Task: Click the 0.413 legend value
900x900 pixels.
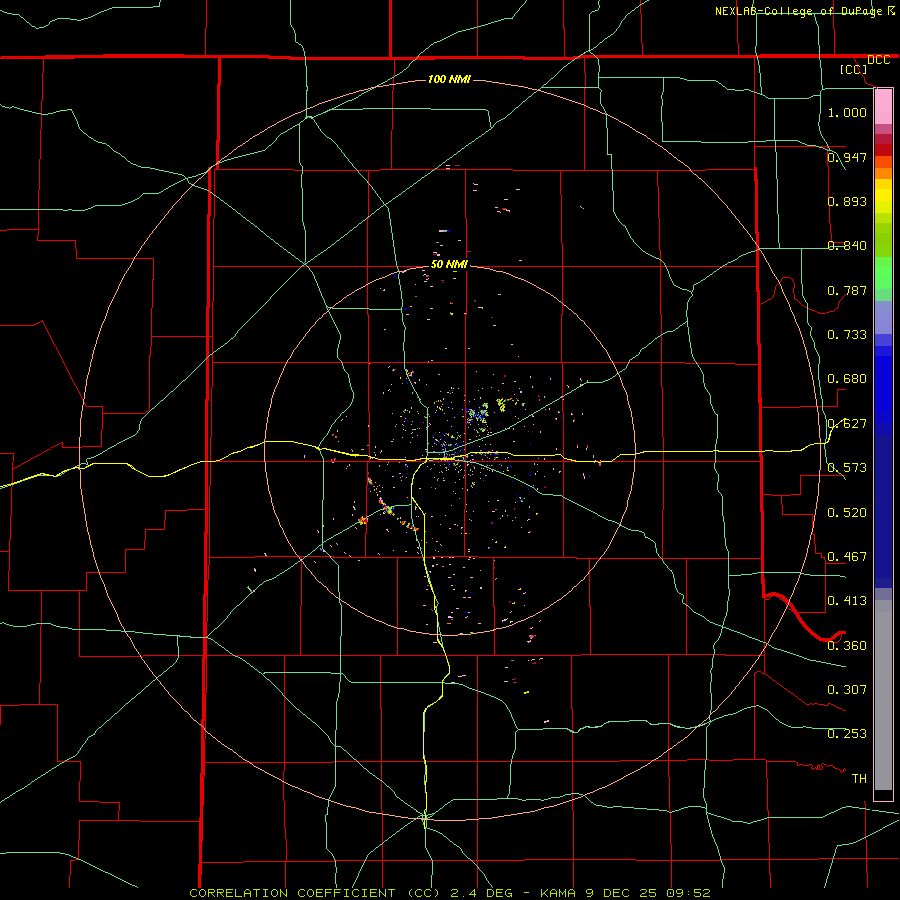Action: tap(847, 601)
